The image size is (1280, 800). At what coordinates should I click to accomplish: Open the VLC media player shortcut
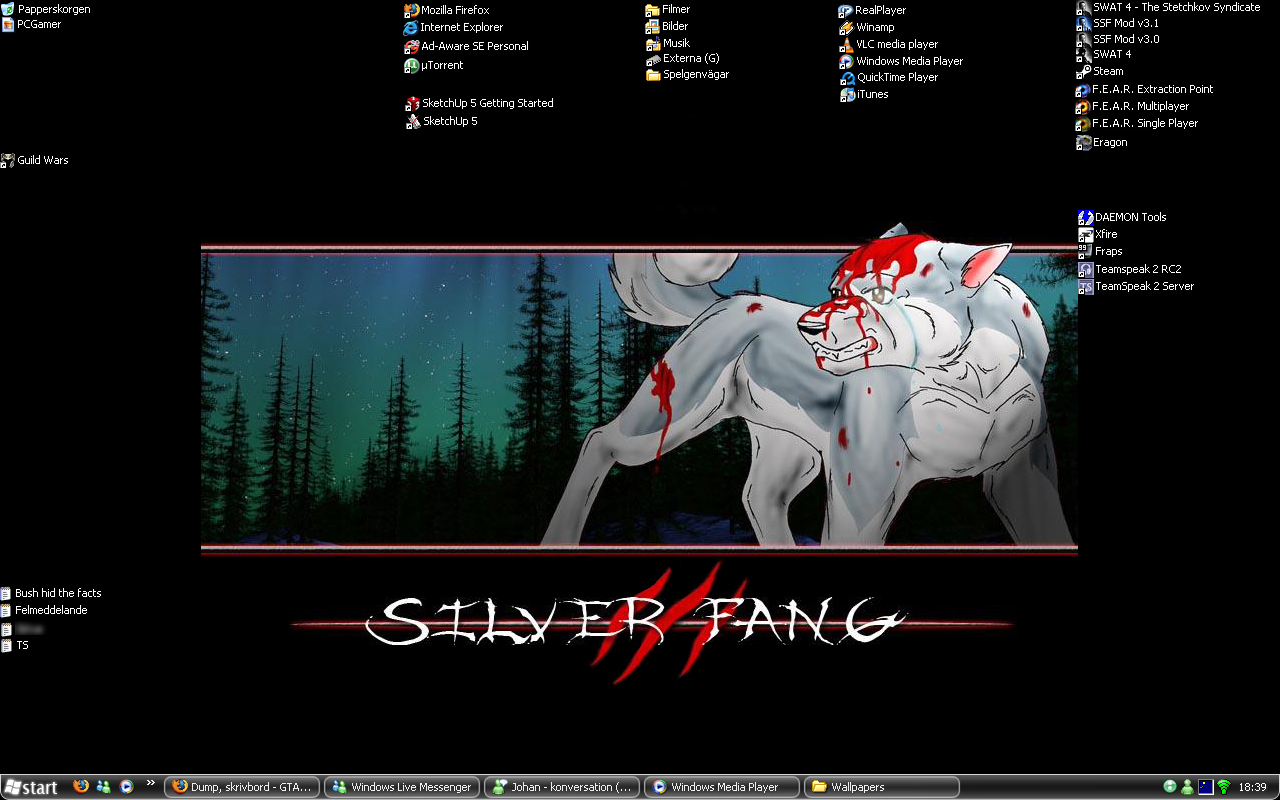coord(889,44)
